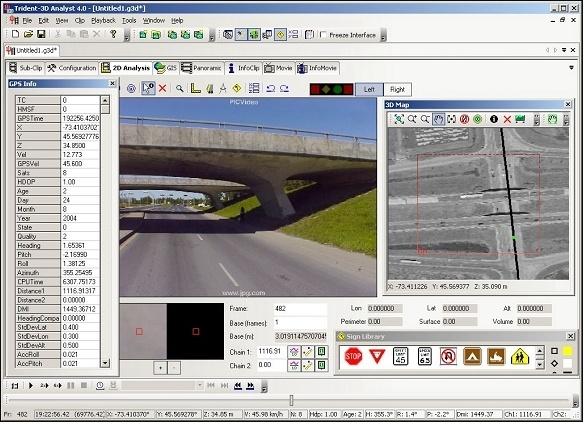Select the pointer cursor tool above video
The height and width of the screenshot is (424, 587).
point(148,89)
